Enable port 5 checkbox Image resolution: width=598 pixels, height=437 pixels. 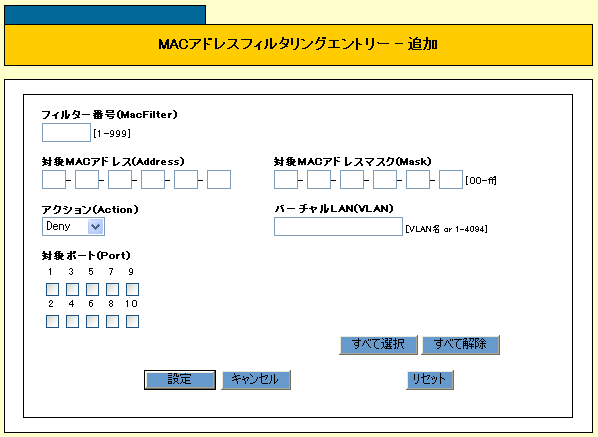pos(92,289)
